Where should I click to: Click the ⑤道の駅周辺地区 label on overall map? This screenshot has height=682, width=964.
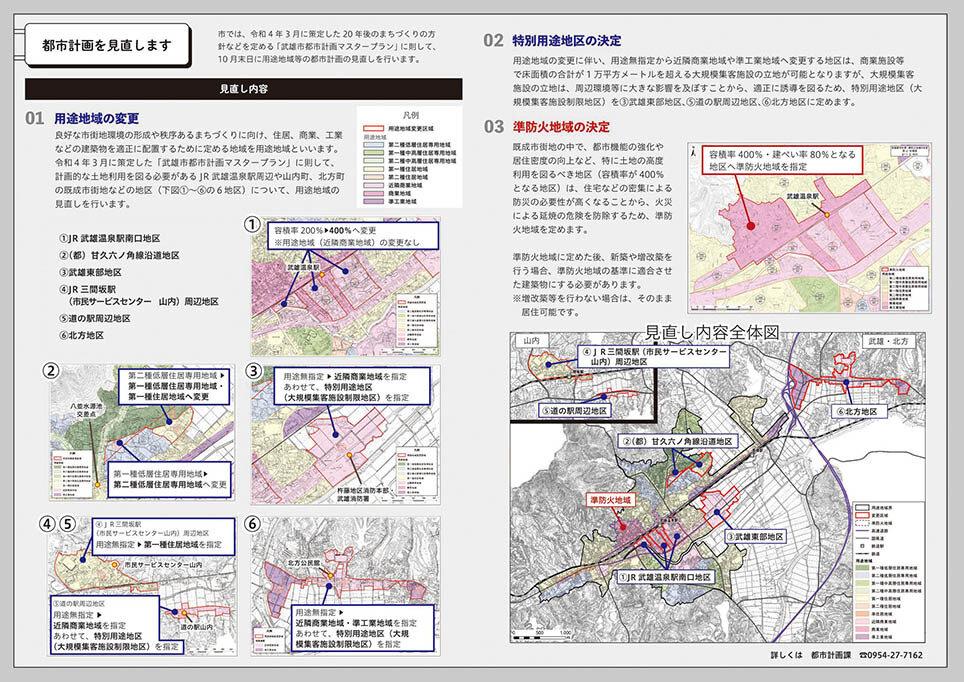[x=575, y=411]
